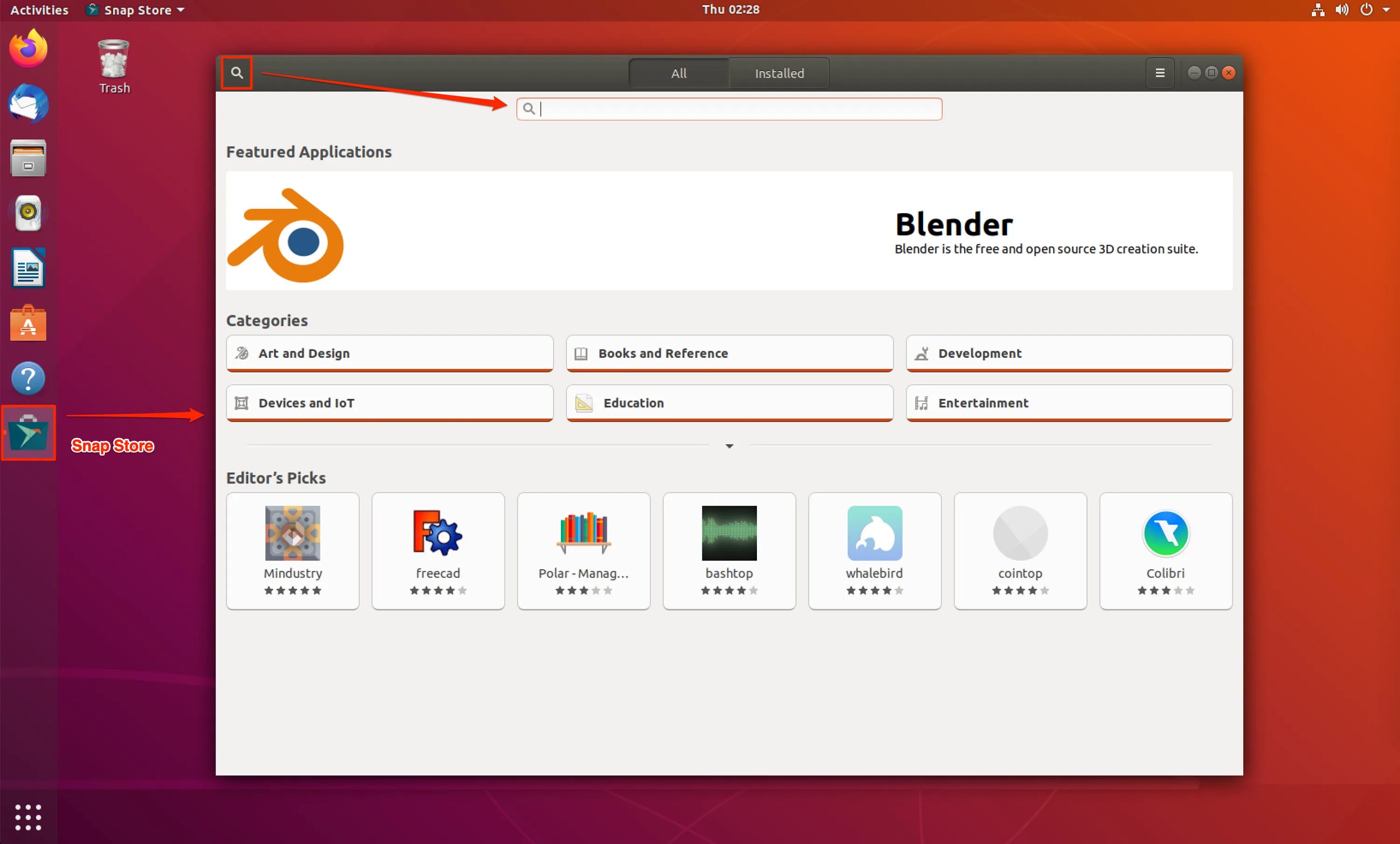Open the hamburger menu button
This screenshot has height=844, width=1400.
1159,72
